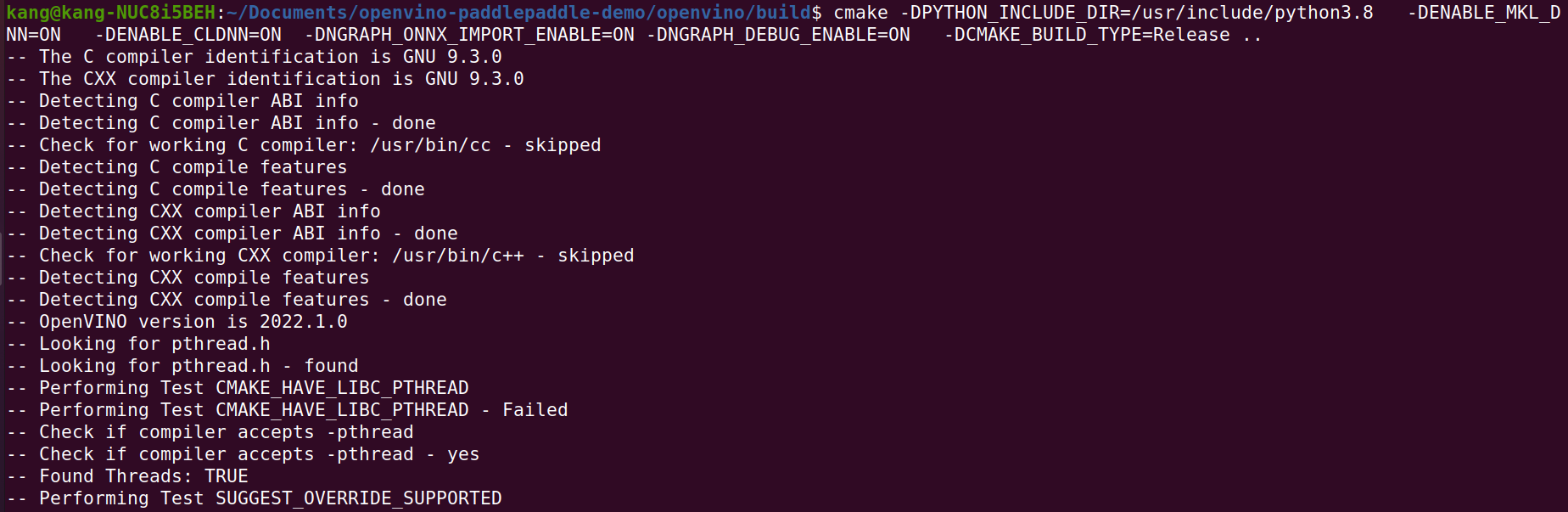
Task: Click the -DENABLE_CLDNN=ON flag
Action: pyautogui.click(x=188, y=35)
